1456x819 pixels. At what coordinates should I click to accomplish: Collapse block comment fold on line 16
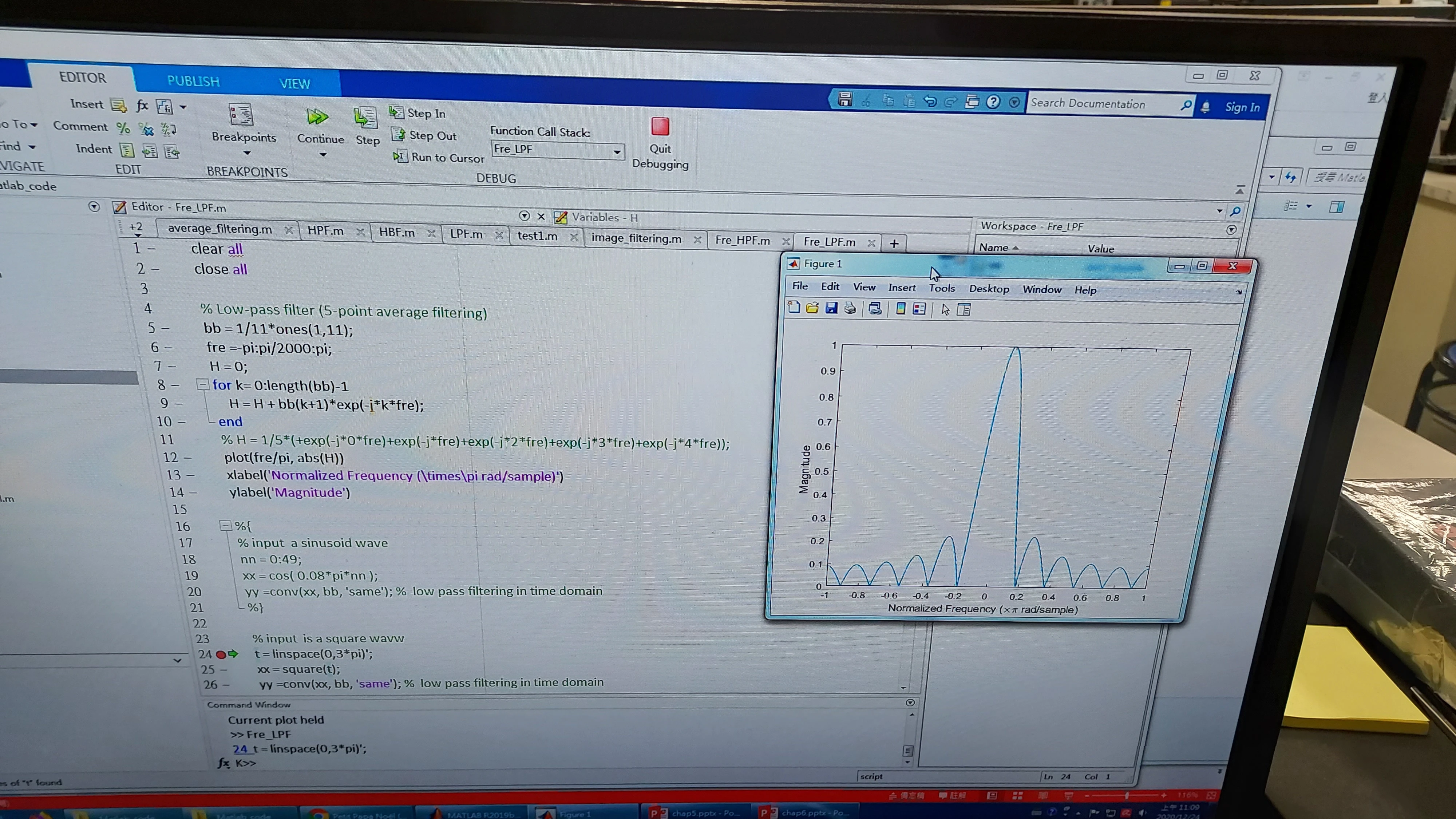(x=225, y=526)
